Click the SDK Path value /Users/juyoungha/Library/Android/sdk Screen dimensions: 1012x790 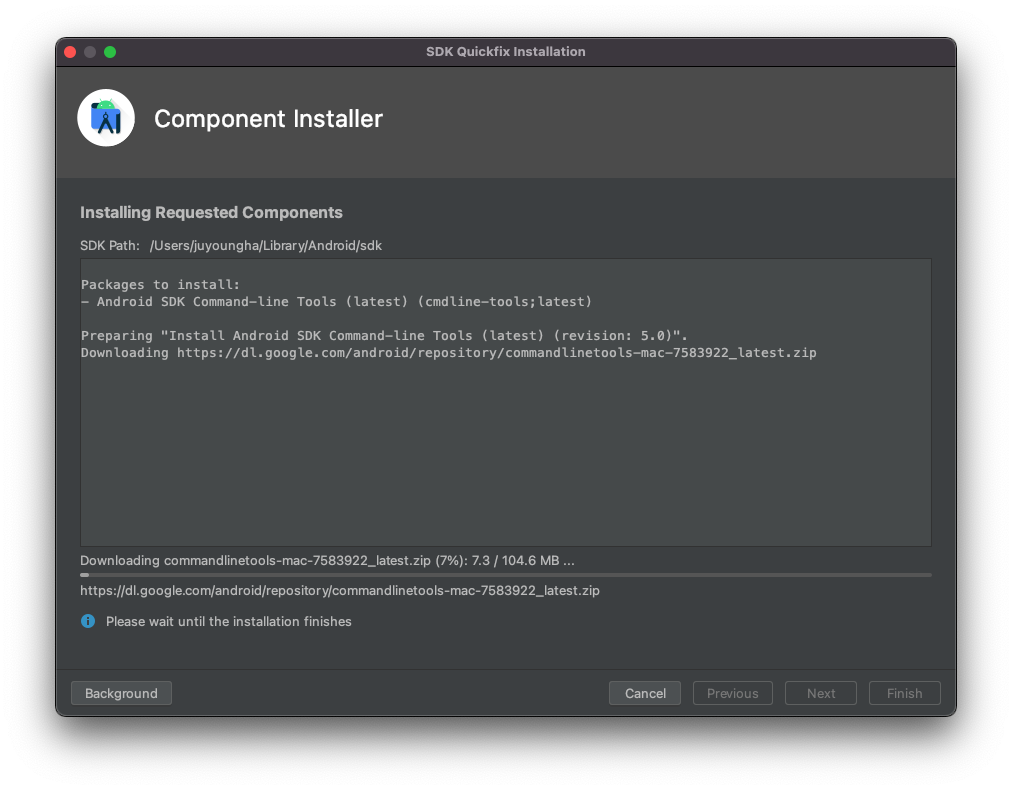(266, 245)
